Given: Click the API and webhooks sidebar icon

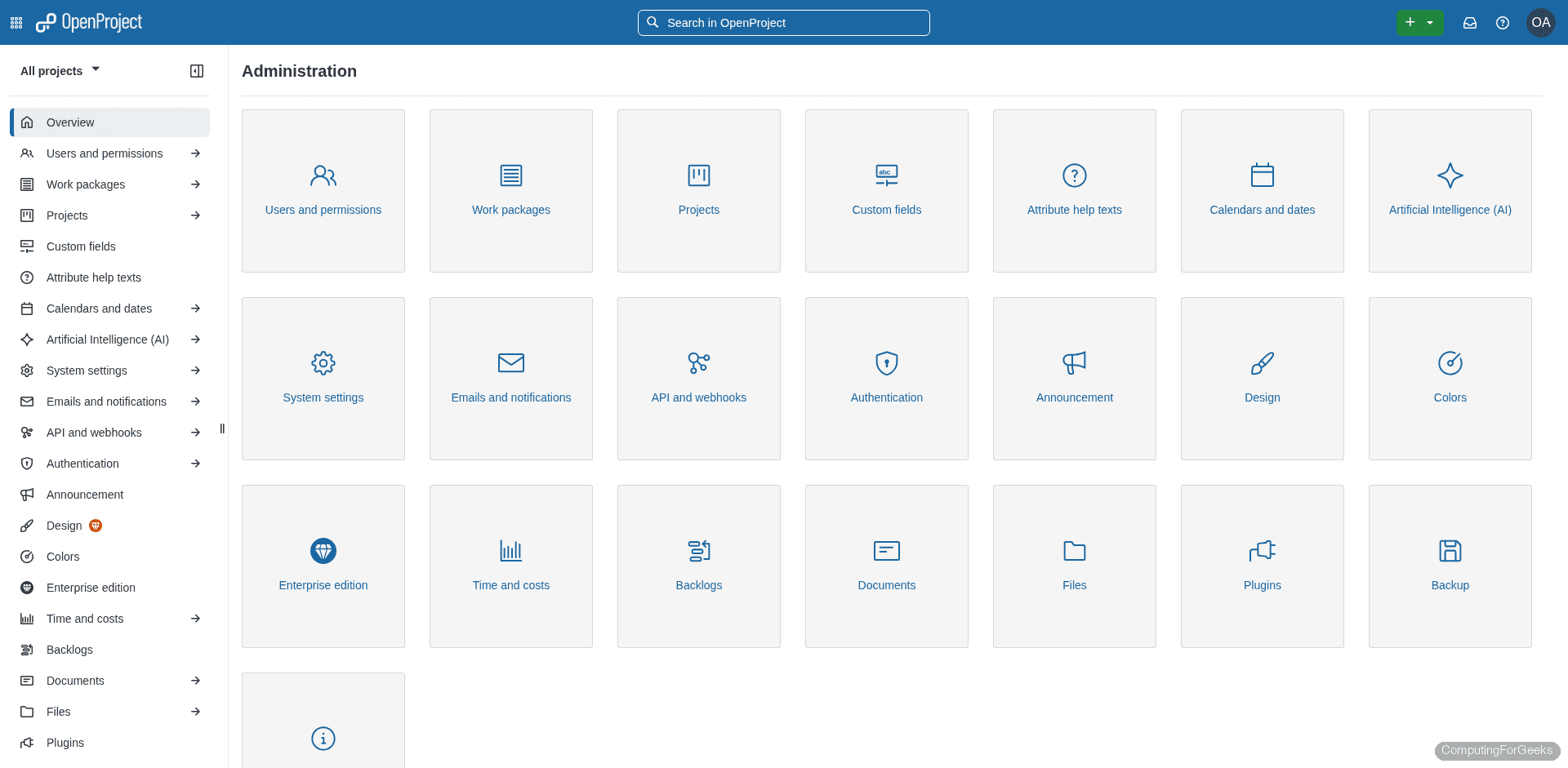Looking at the screenshot, I should (x=27, y=432).
